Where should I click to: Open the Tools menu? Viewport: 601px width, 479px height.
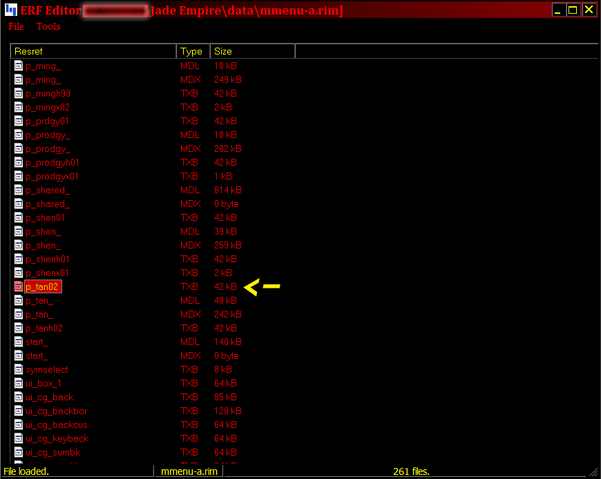pyautogui.click(x=48, y=26)
